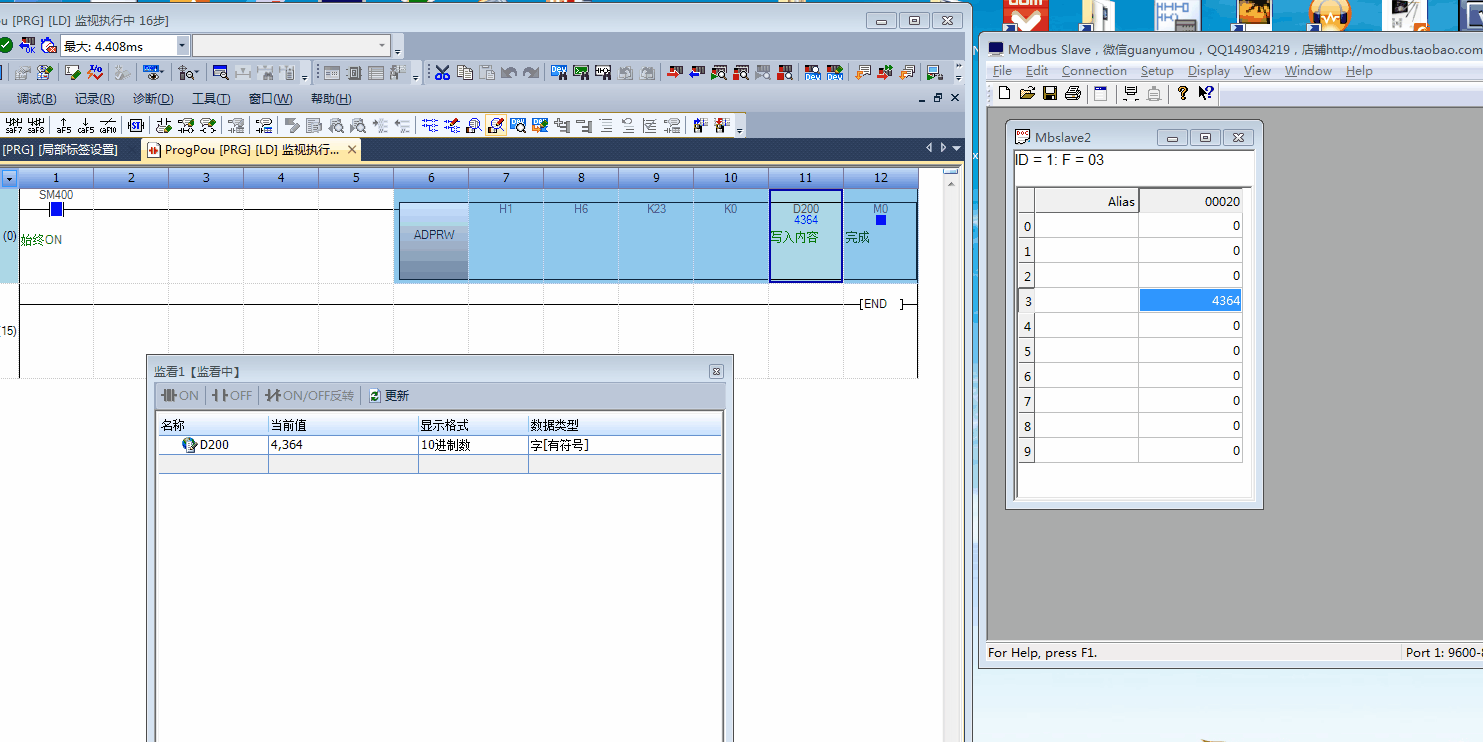Click the Save floppy icon in Modbus Slave

click(x=1050, y=93)
